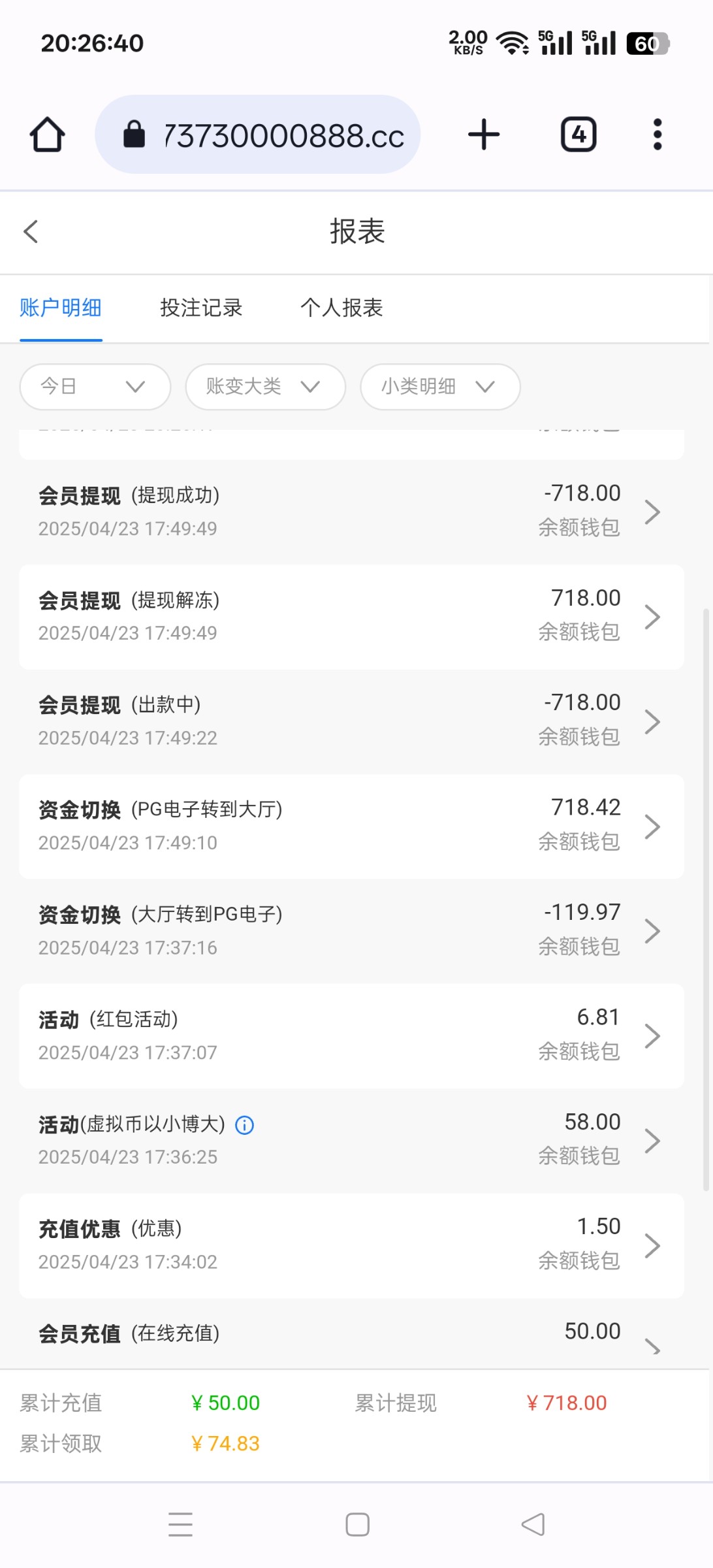
Task: Go back using the 报表 header arrow
Action: tap(31, 231)
